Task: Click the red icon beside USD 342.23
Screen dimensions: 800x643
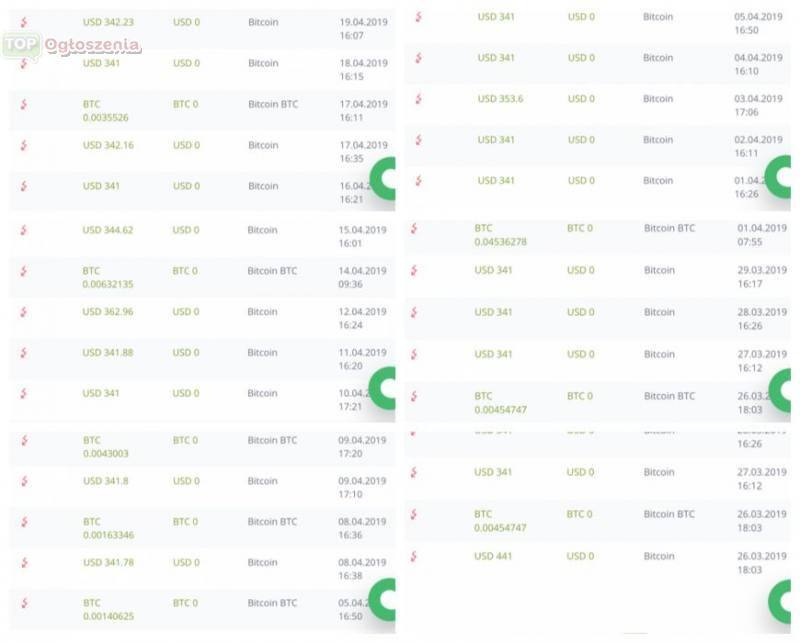Action: pos(23,22)
